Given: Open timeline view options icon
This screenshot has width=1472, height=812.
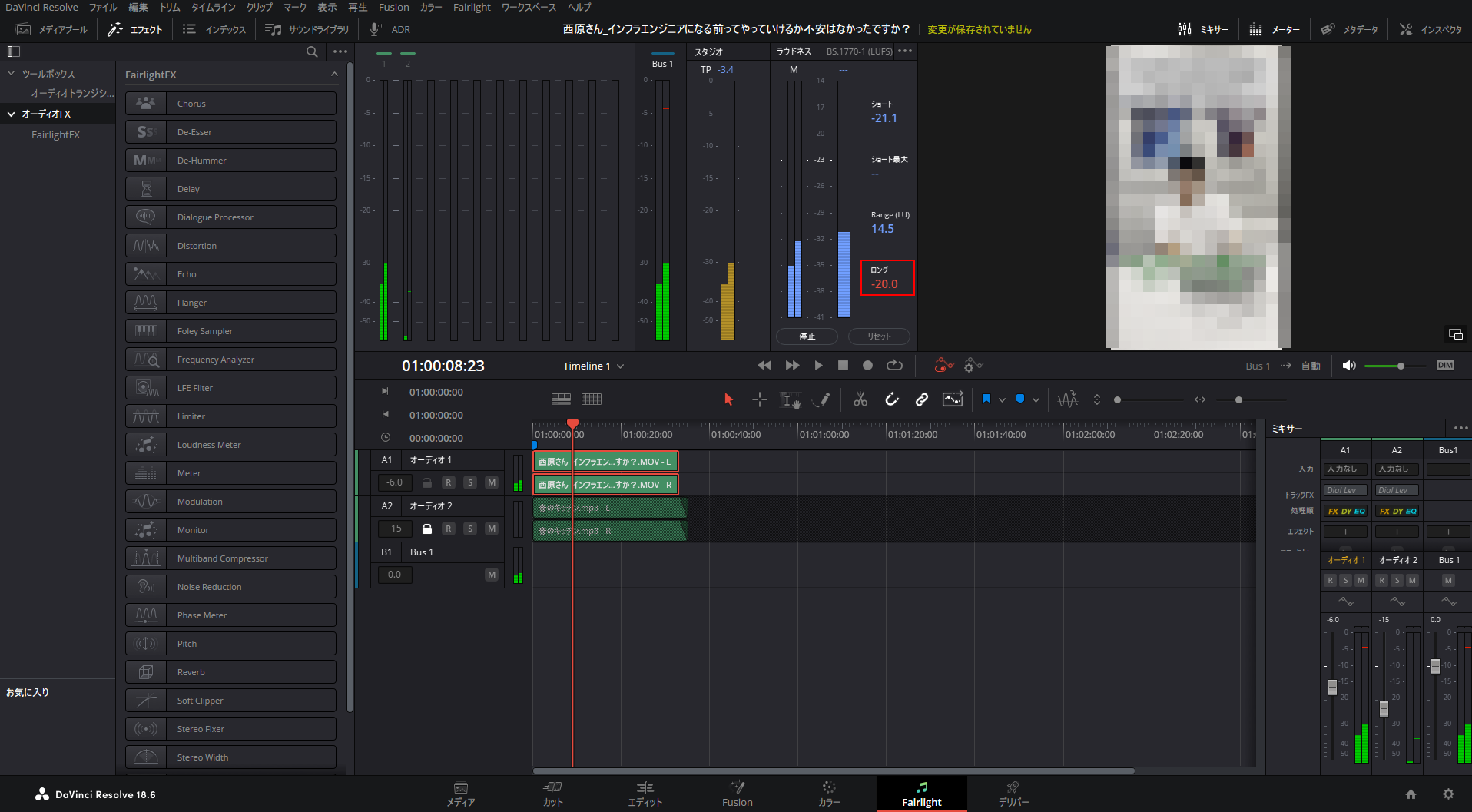Looking at the screenshot, I should pos(561,399).
